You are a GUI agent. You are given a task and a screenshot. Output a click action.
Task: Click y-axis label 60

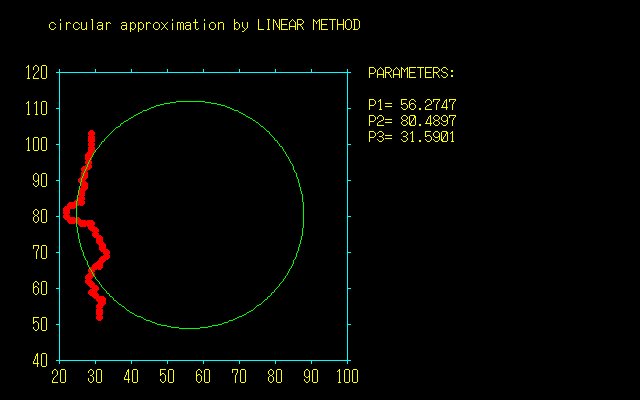click(40, 289)
